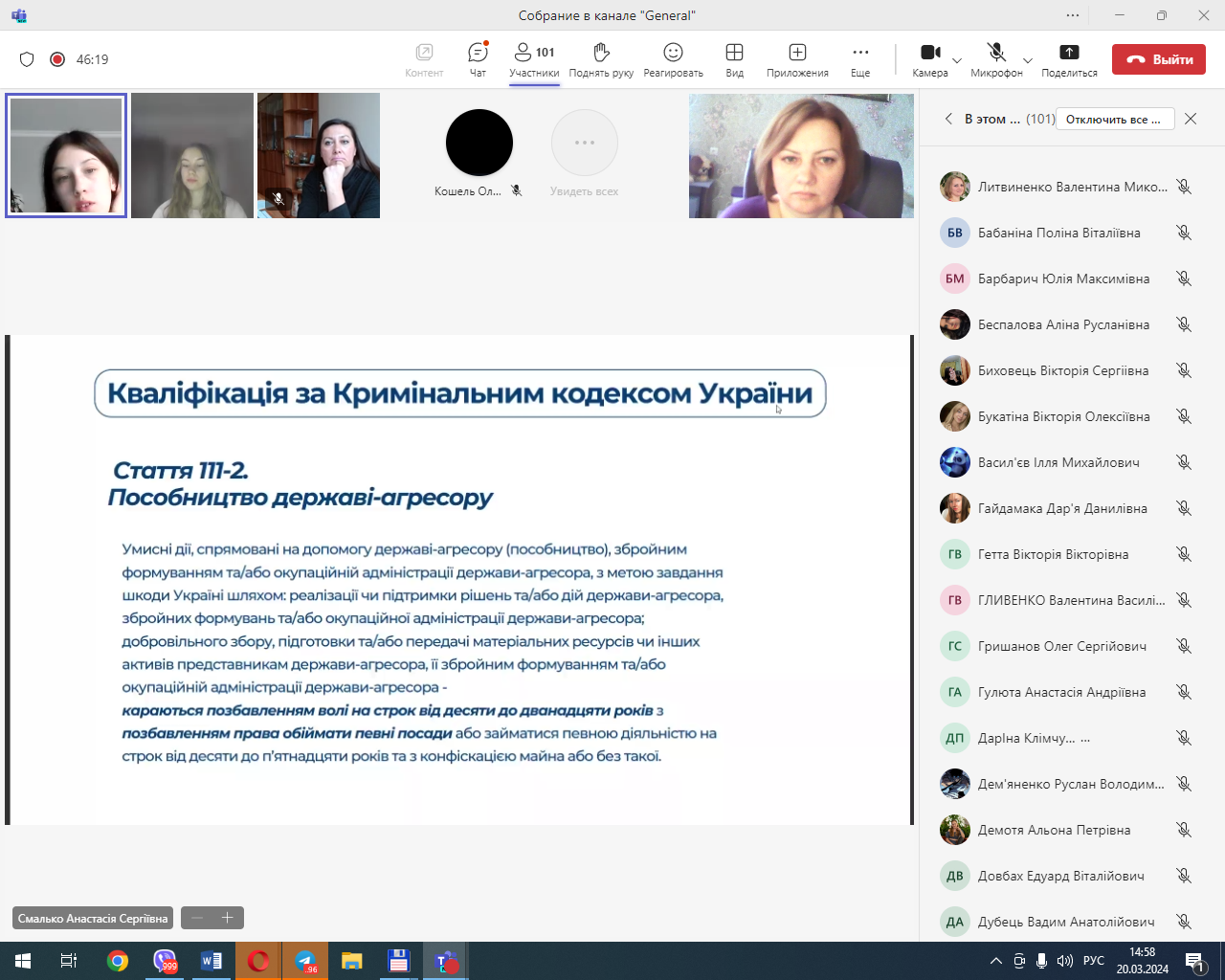The image size is (1225, 980).
Task: Toggle the Participants panel
Action: (x=533, y=53)
